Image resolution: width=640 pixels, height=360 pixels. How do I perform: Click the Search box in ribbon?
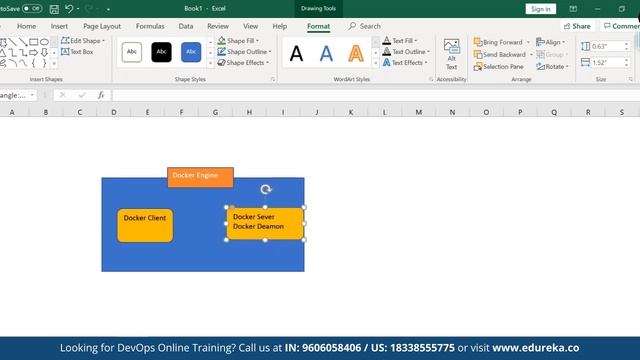365,26
